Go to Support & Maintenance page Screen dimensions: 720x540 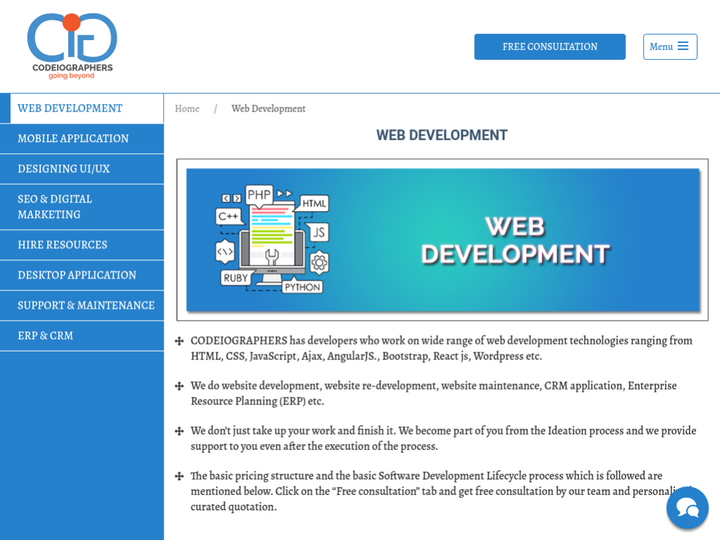[82, 305]
